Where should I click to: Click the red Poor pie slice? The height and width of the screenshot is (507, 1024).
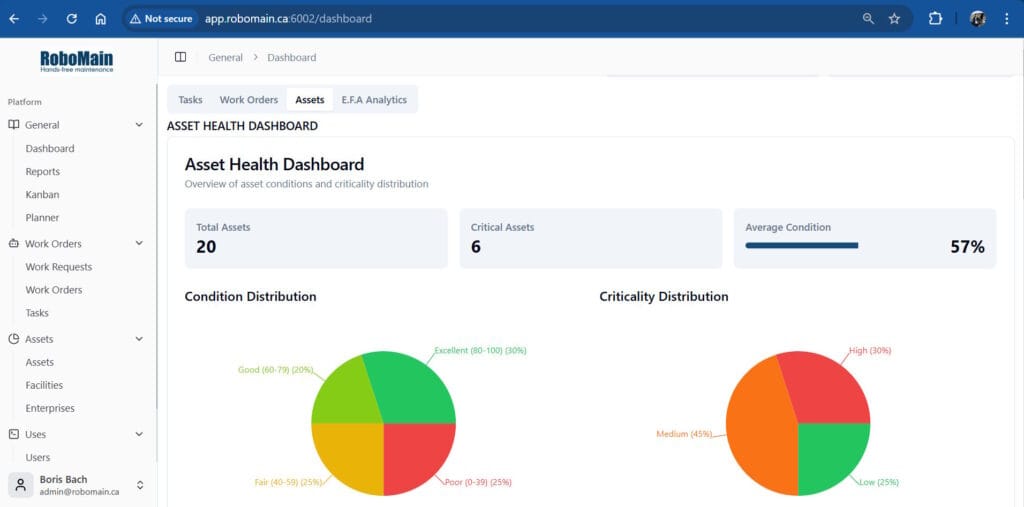pyautogui.click(x=418, y=457)
